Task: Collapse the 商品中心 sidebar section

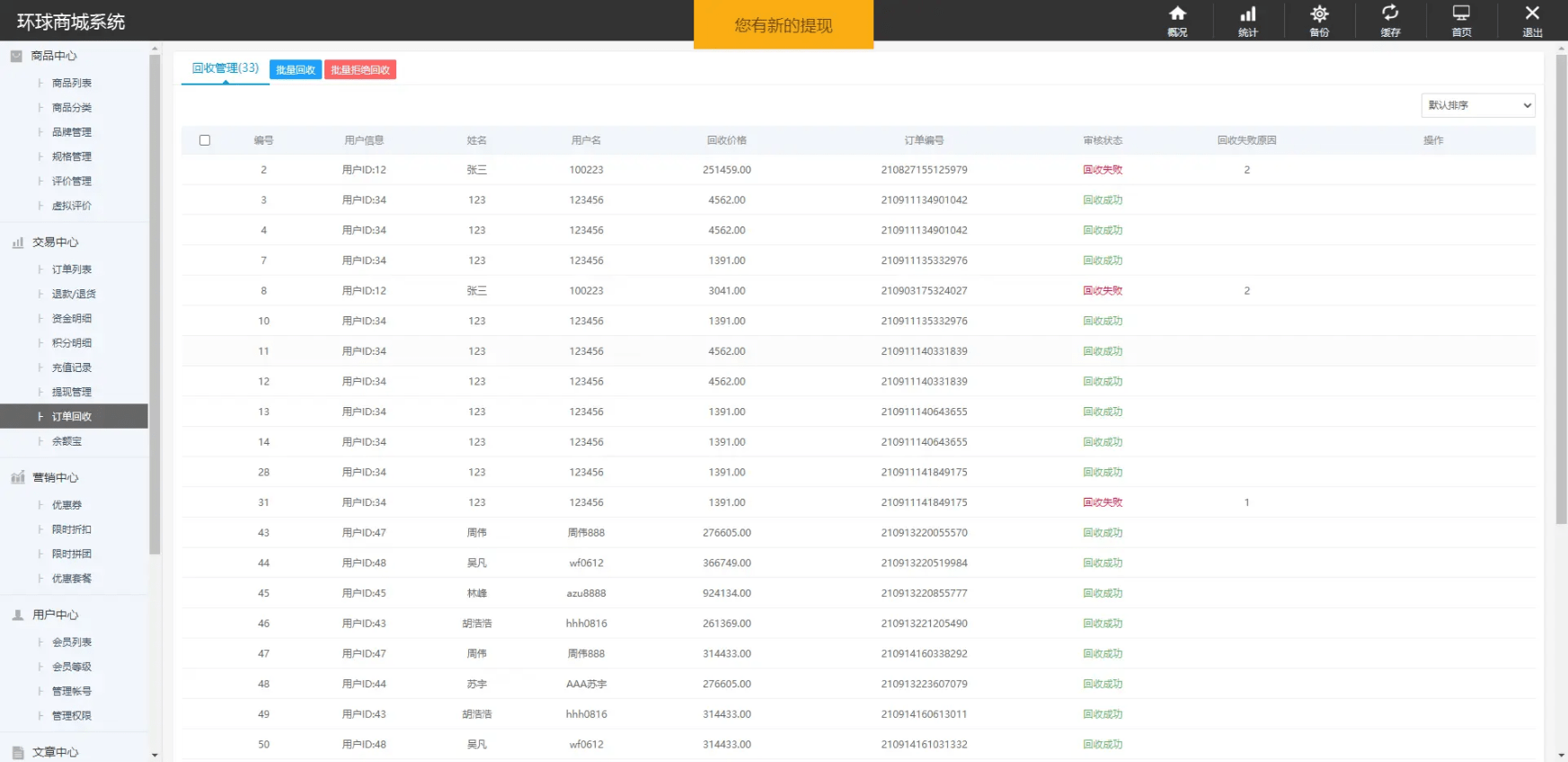Action: (74, 56)
